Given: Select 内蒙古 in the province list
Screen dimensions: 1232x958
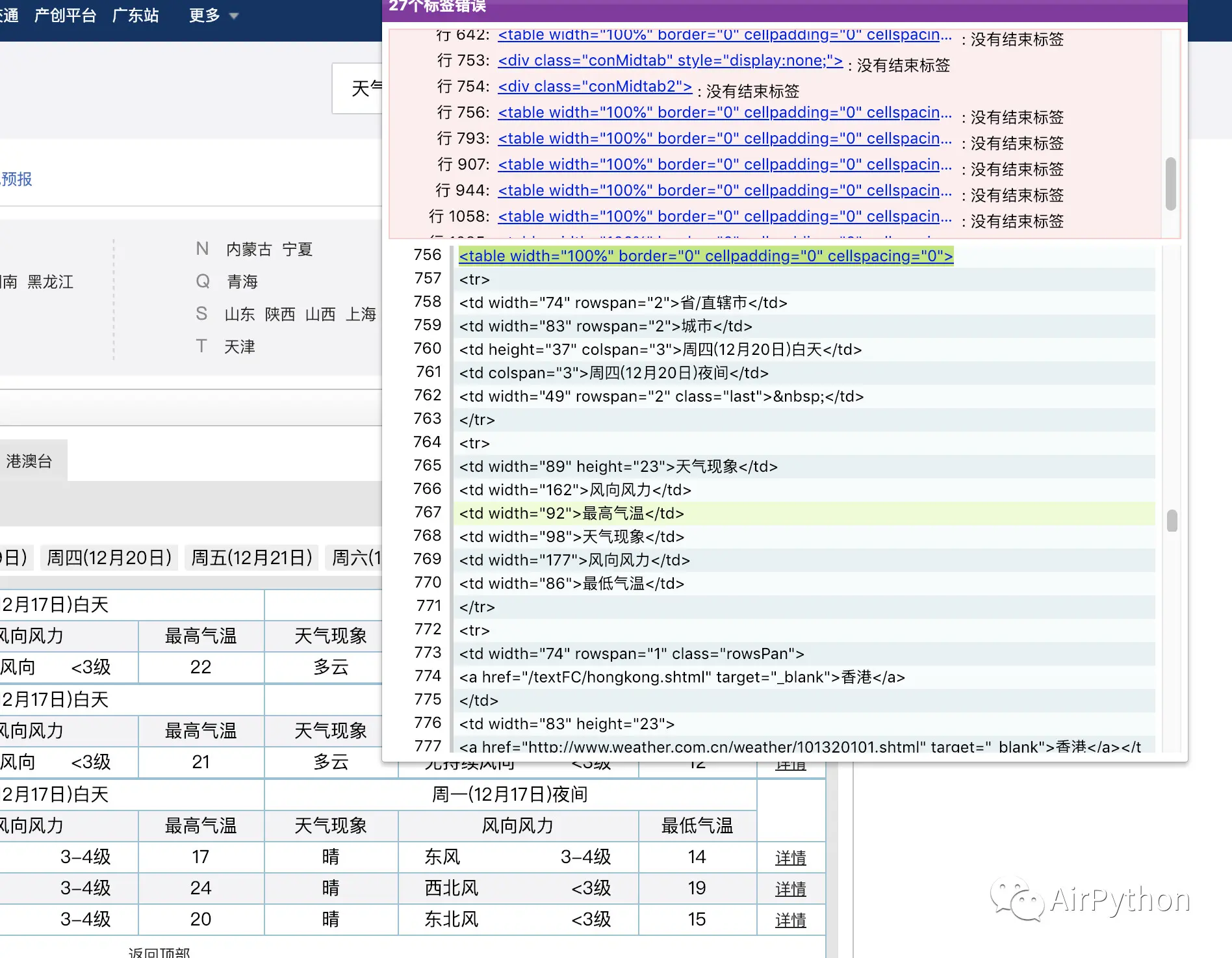Looking at the screenshot, I should point(249,250).
